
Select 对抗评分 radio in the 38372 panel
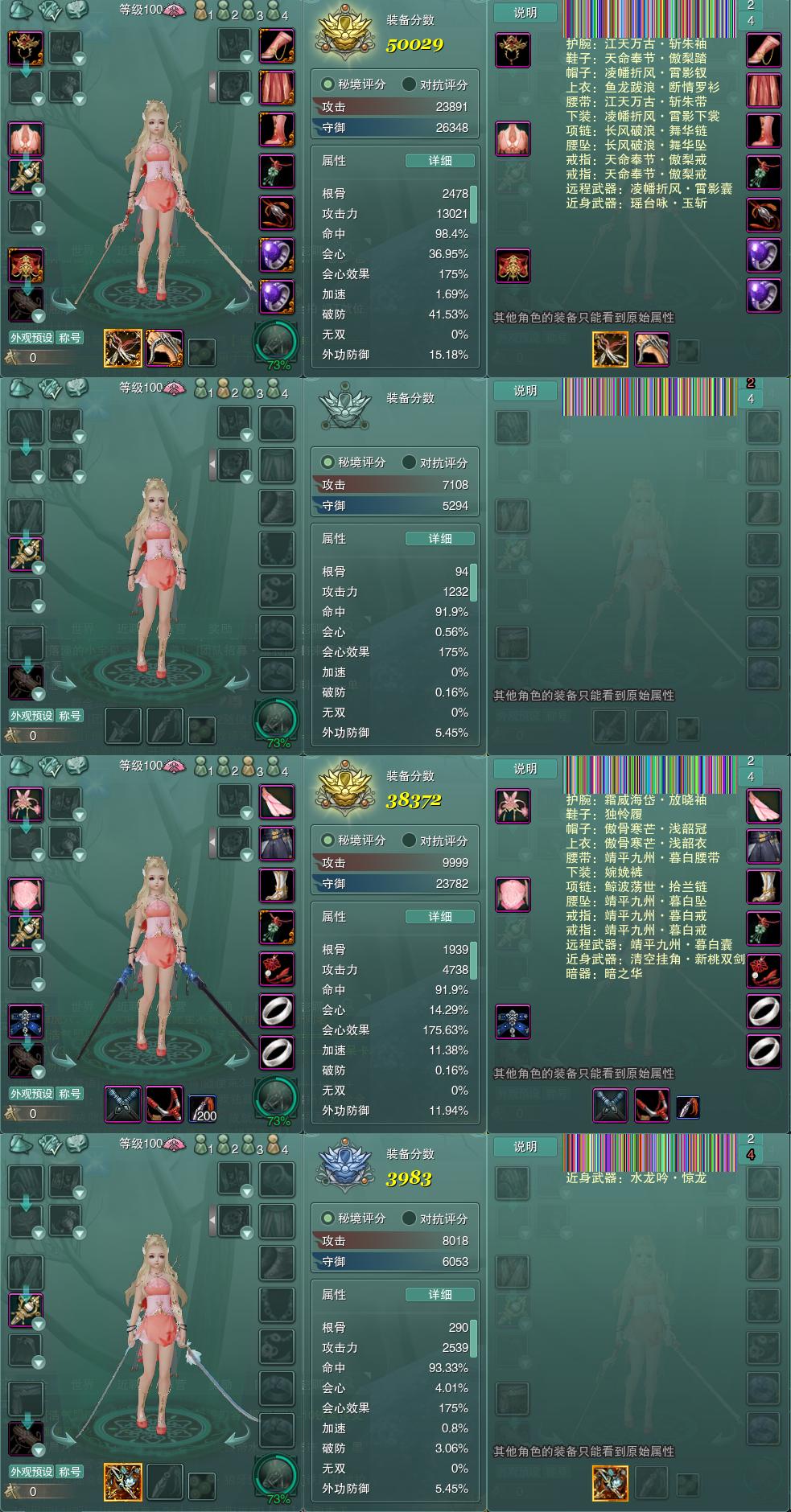point(409,840)
